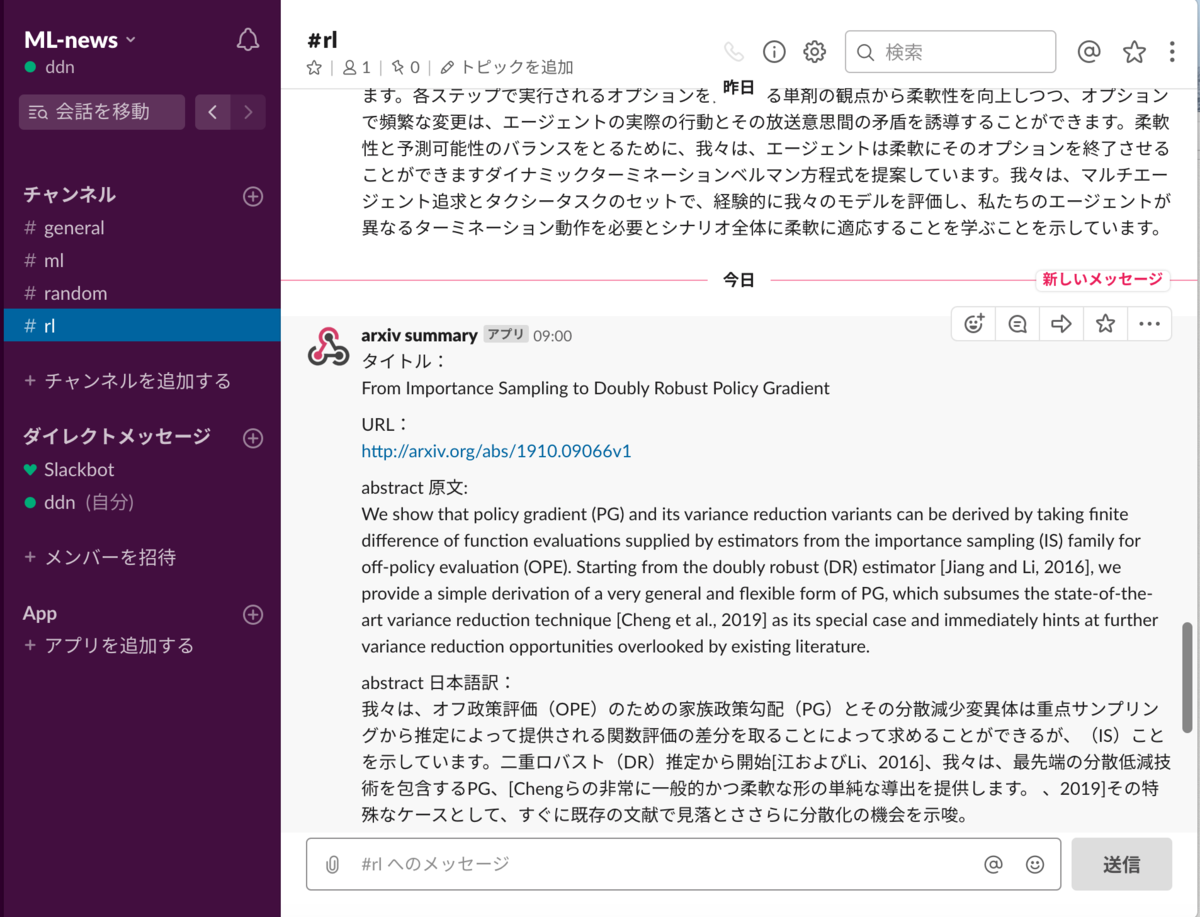Forward the arxiv summary message
Image resolution: width=1200 pixels, height=917 pixels.
pyautogui.click(x=1060, y=323)
